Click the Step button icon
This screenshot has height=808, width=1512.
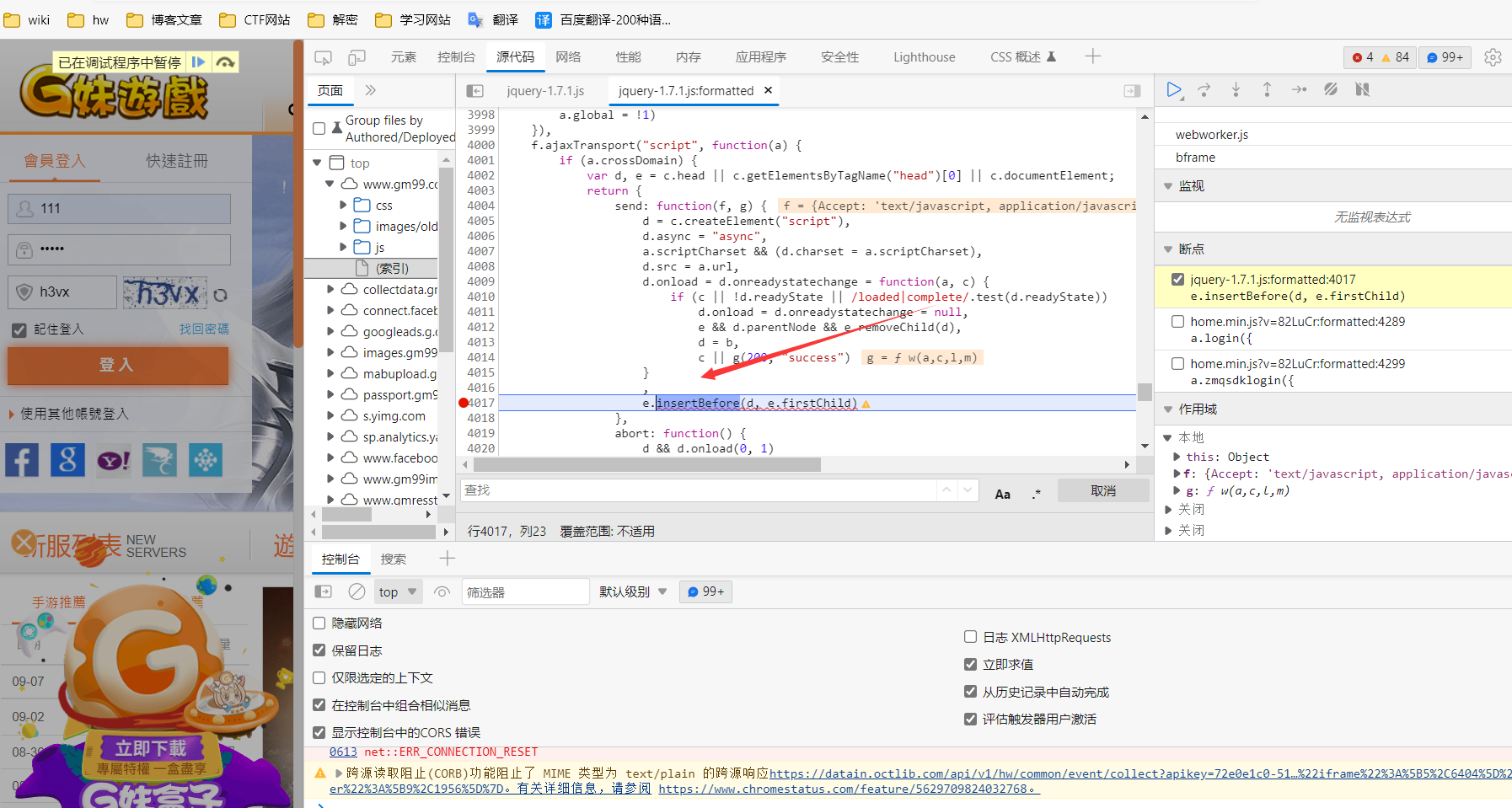tap(1299, 89)
